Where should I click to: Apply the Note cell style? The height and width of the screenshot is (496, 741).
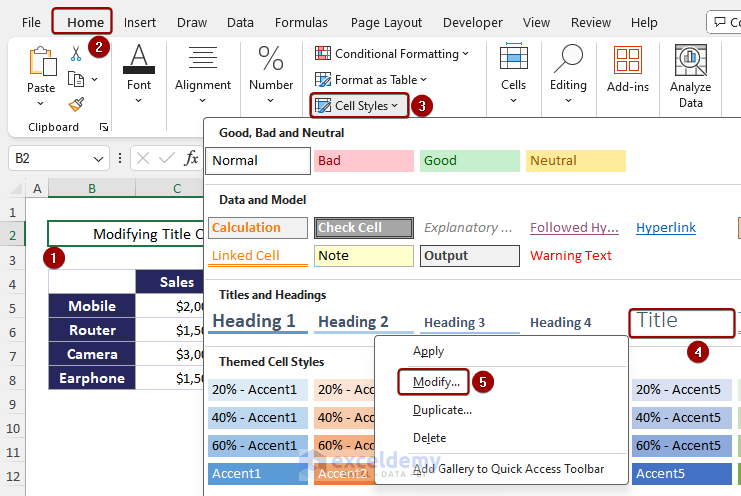click(x=364, y=256)
